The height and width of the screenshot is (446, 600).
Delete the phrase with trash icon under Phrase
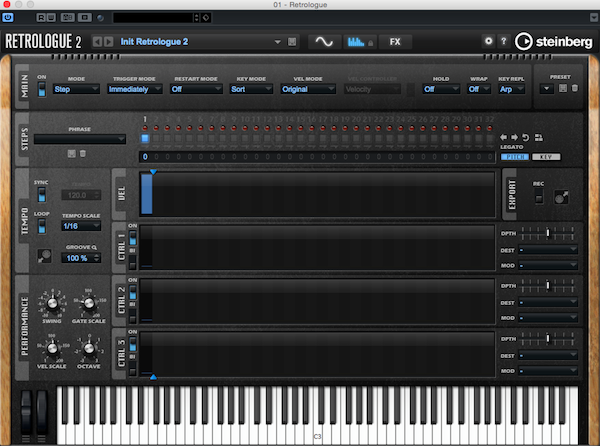point(83,153)
